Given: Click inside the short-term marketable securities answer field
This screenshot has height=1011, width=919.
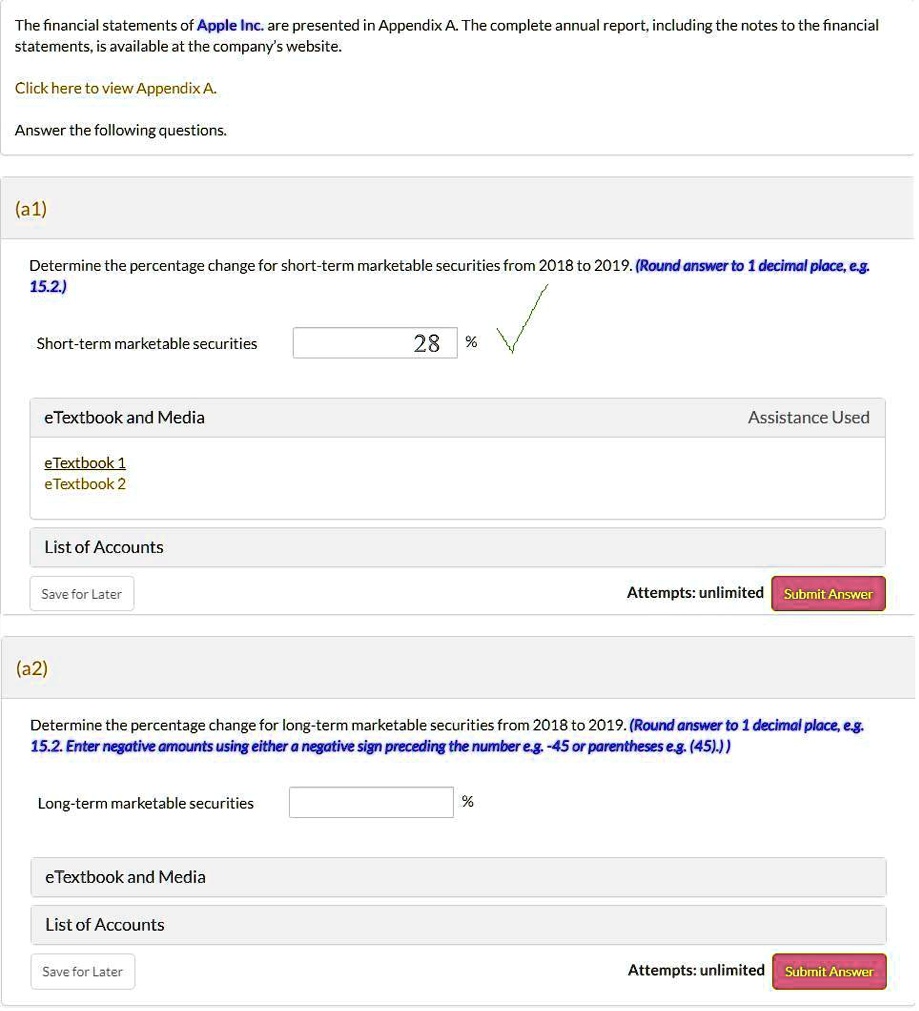Looking at the screenshot, I should [375, 342].
